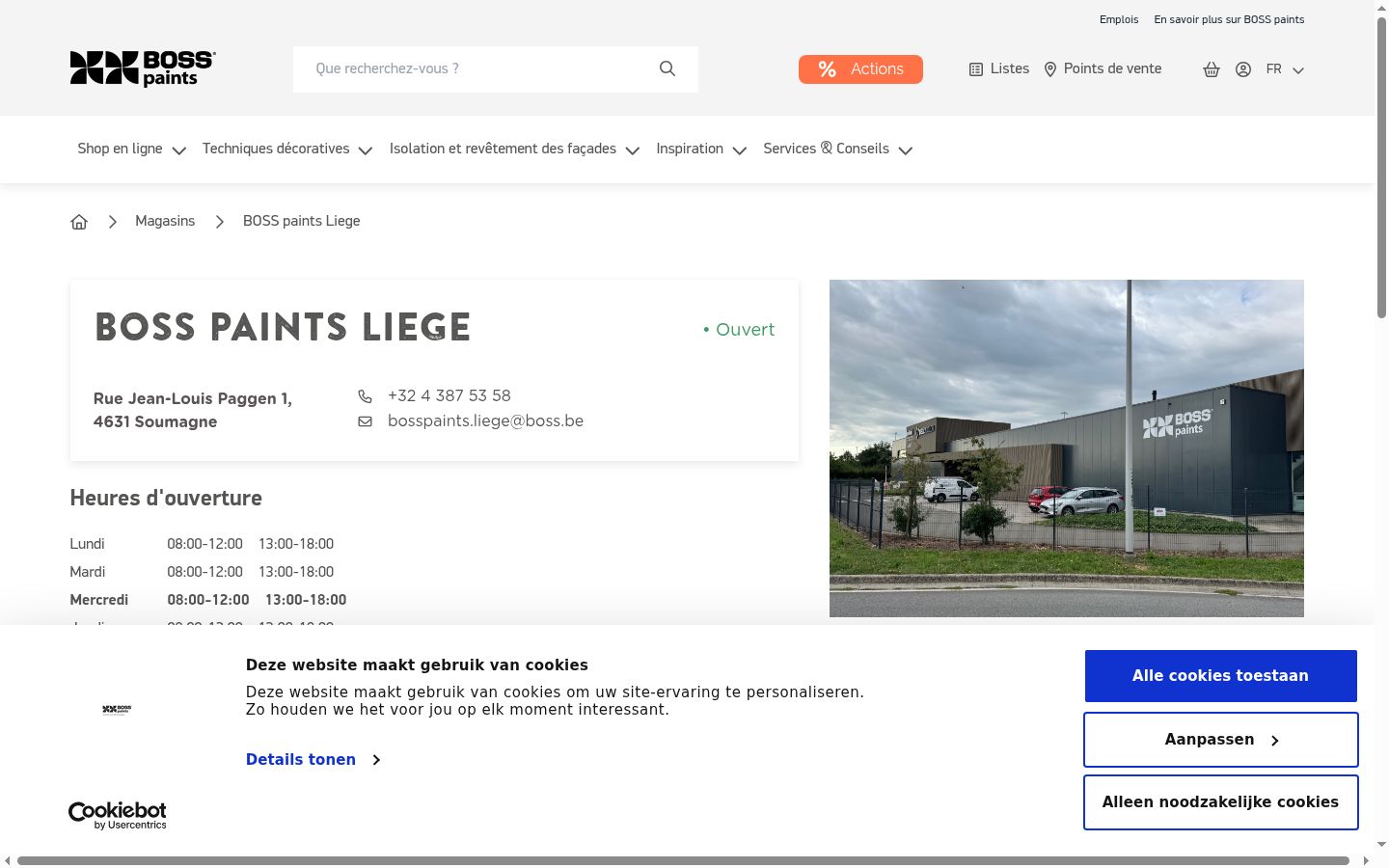Click the horizontal scrollbar at the bottom
Image resolution: width=1389 pixels, height=868 pixels.
(x=683, y=860)
